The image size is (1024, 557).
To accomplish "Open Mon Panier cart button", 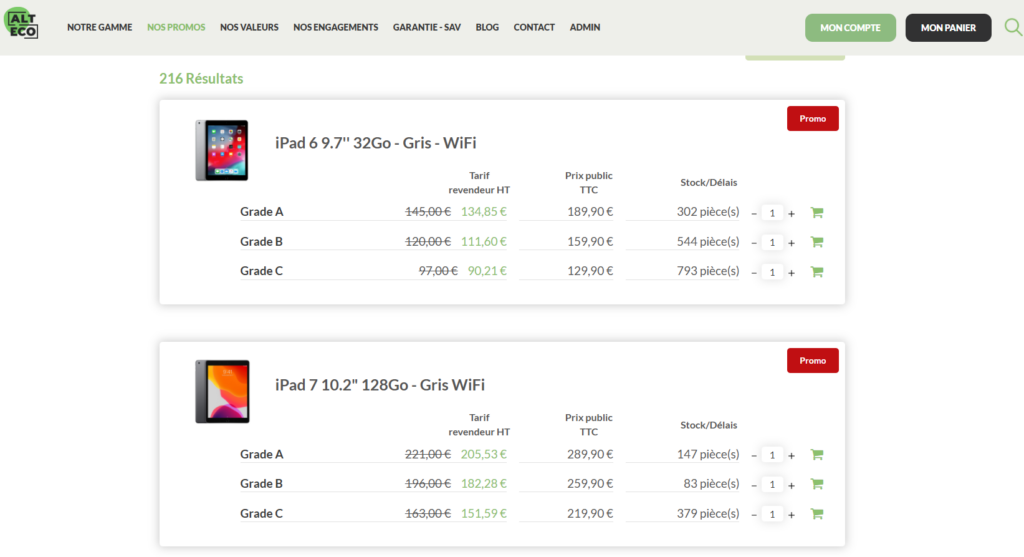I will 948,27.
